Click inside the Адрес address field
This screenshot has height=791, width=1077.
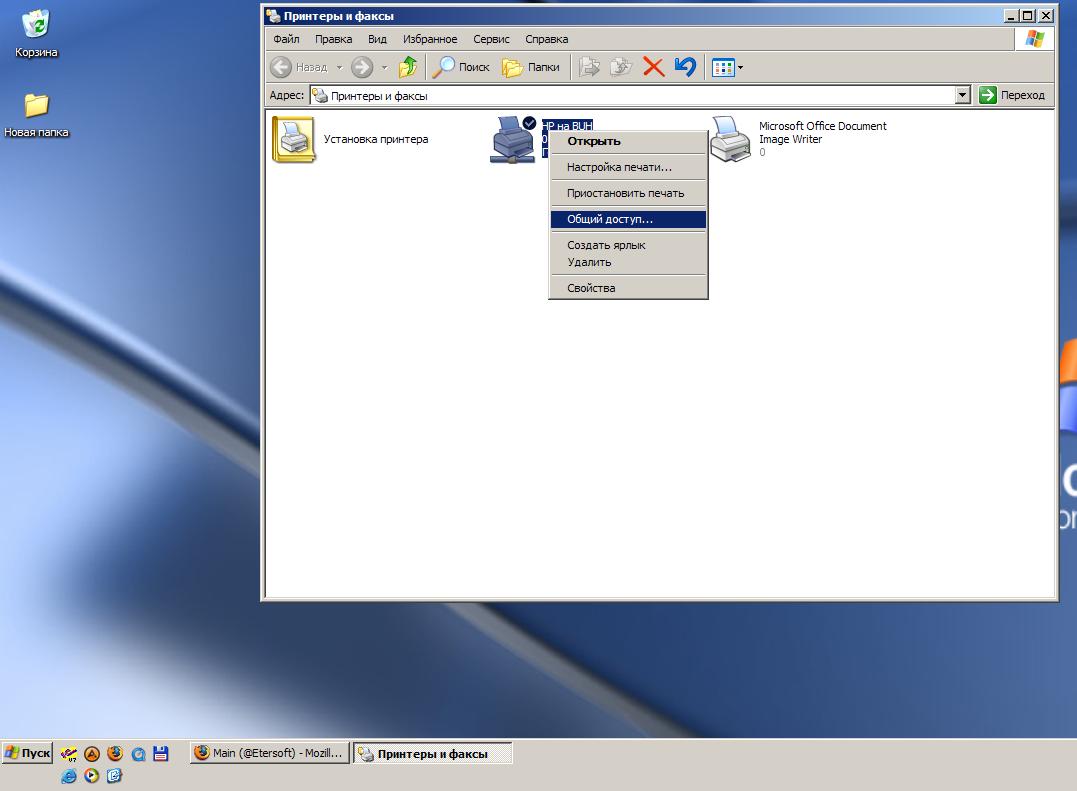click(630, 96)
